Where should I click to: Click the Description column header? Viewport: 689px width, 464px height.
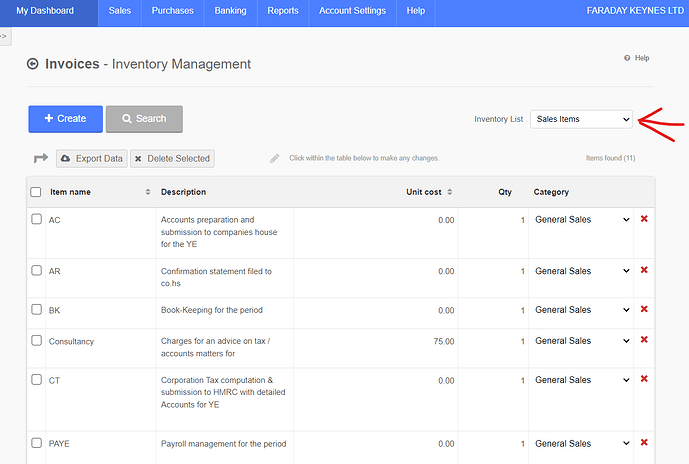coord(184,192)
